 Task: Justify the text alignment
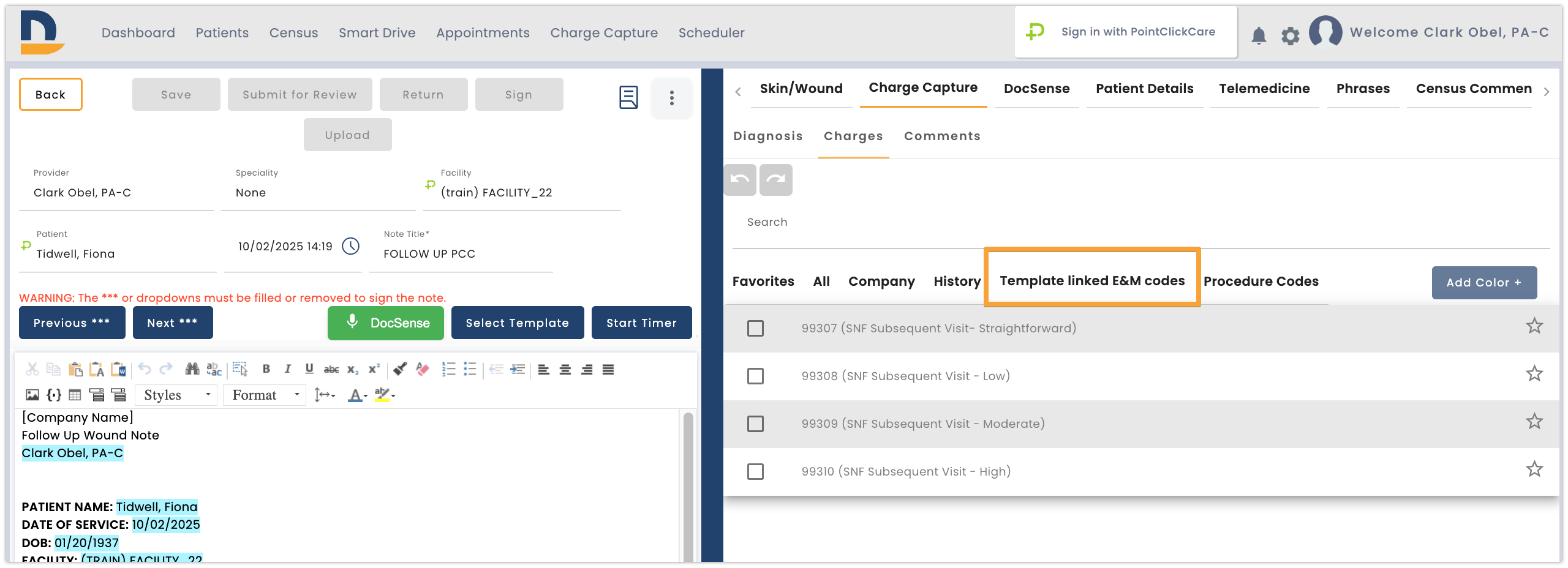pyautogui.click(x=608, y=369)
